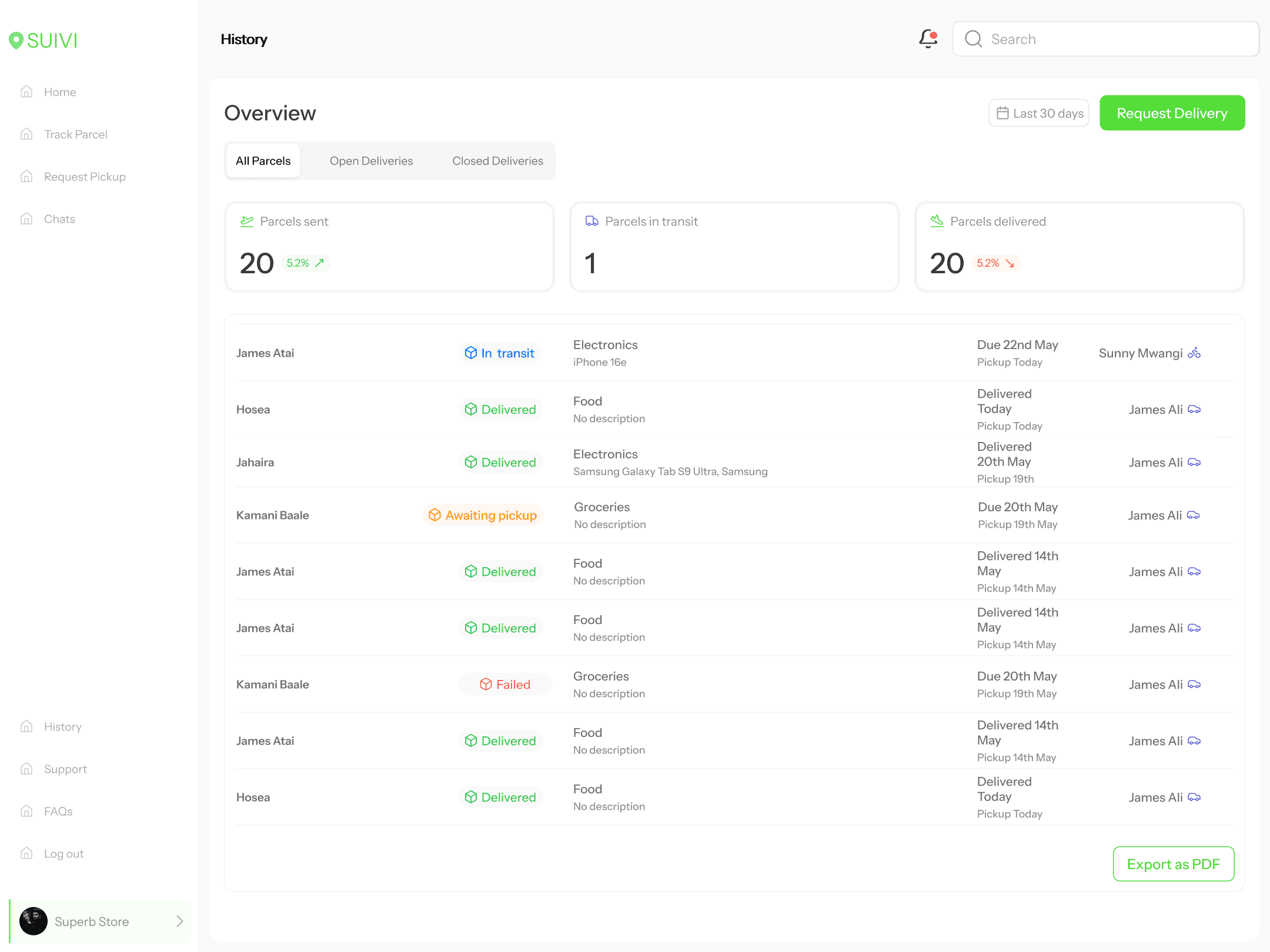
Task: Click the Awaiting pickup status badge
Action: coord(483,515)
